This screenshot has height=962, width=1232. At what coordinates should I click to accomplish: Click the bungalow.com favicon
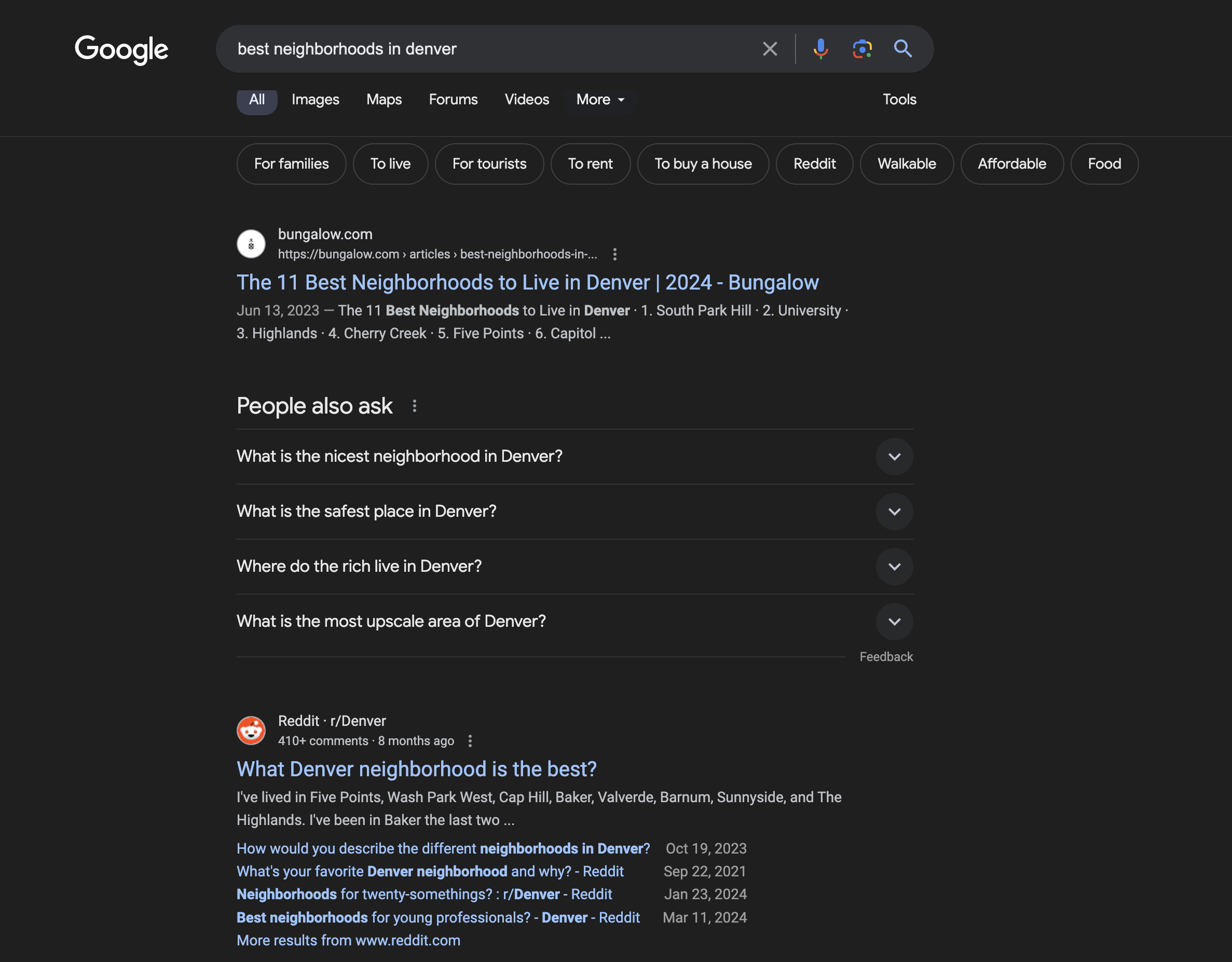(x=251, y=243)
